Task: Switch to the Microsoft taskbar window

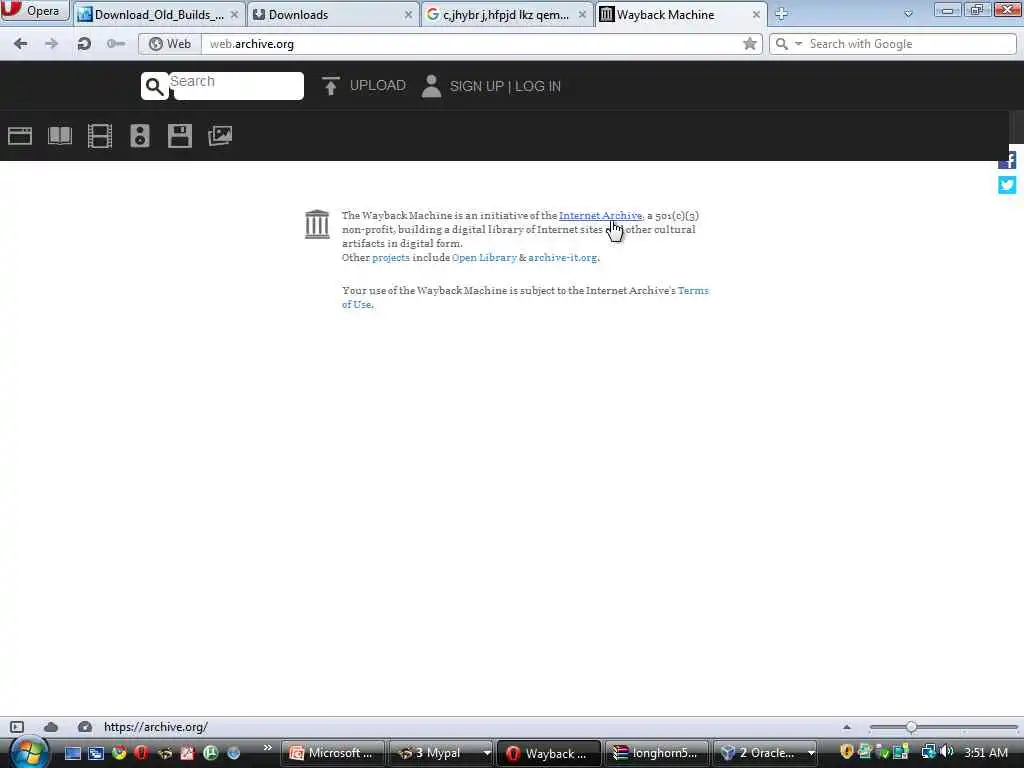Action: tap(332, 753)
